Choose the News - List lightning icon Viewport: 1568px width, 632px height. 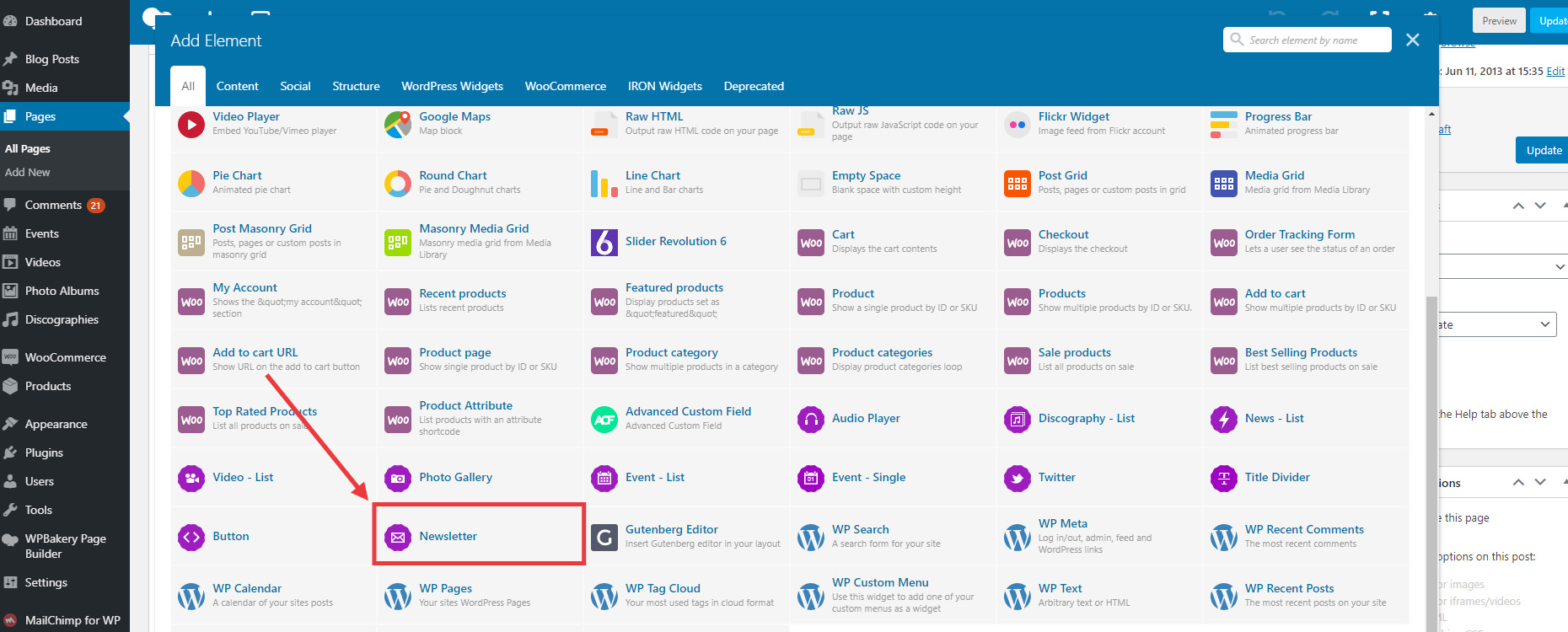pos(1224,420)
